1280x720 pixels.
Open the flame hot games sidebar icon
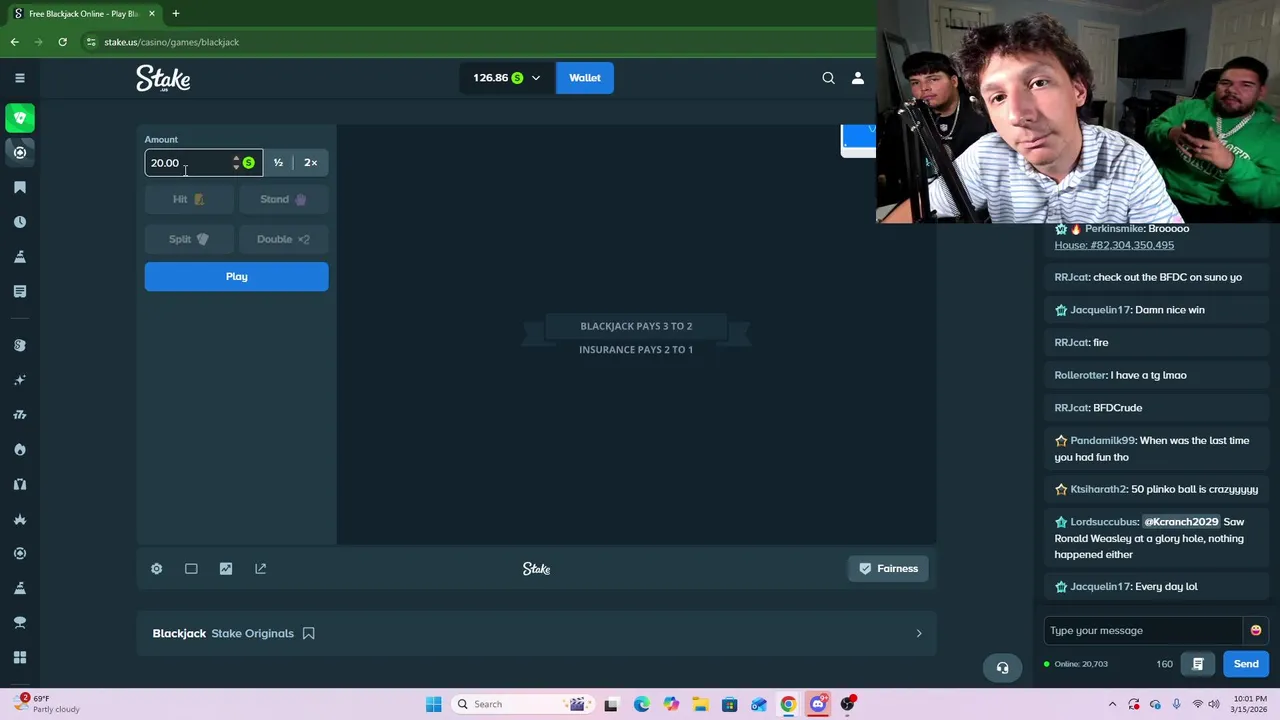coord(20,449)
